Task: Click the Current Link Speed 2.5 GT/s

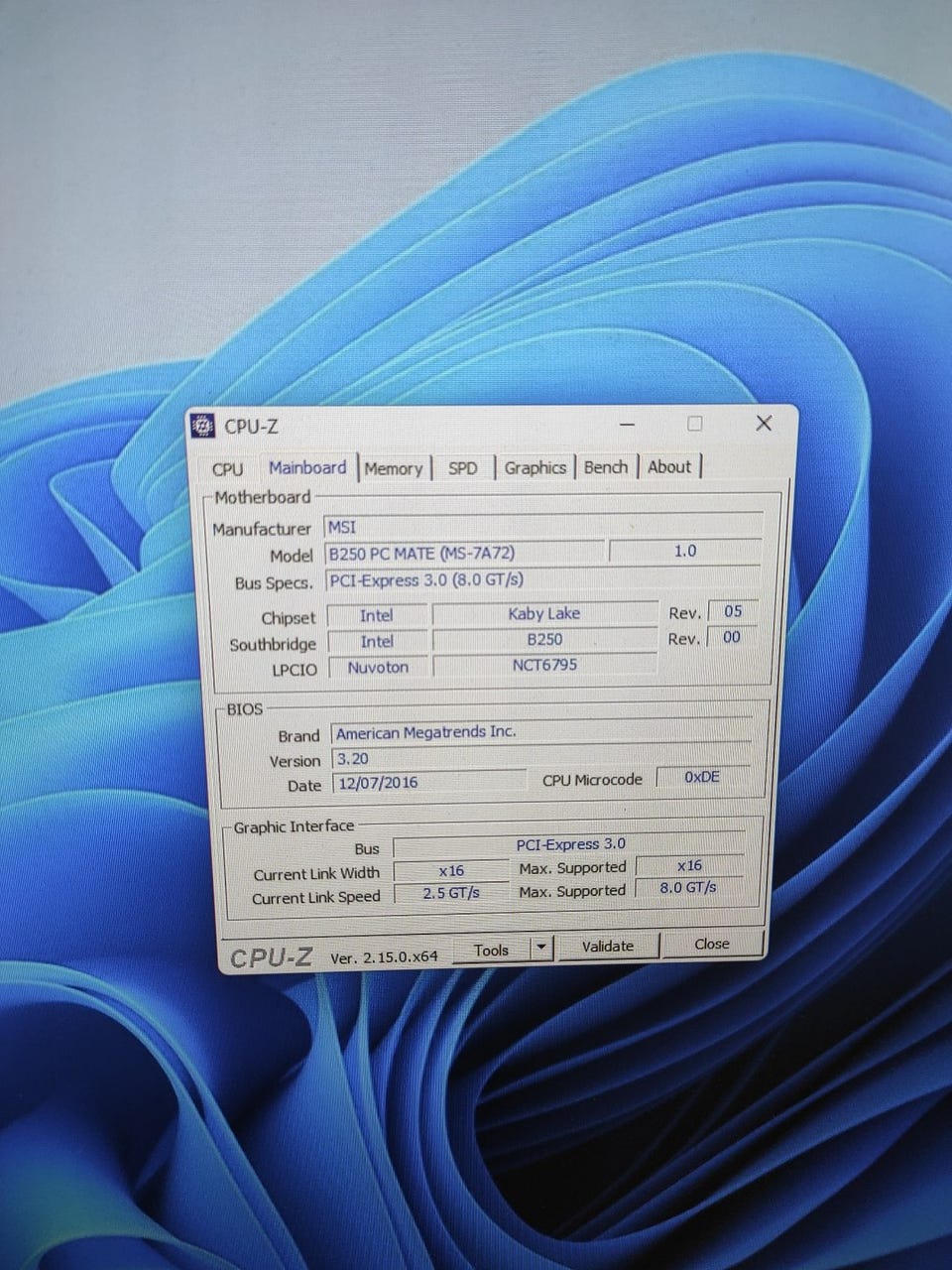Action: click(x=451, y=893)
